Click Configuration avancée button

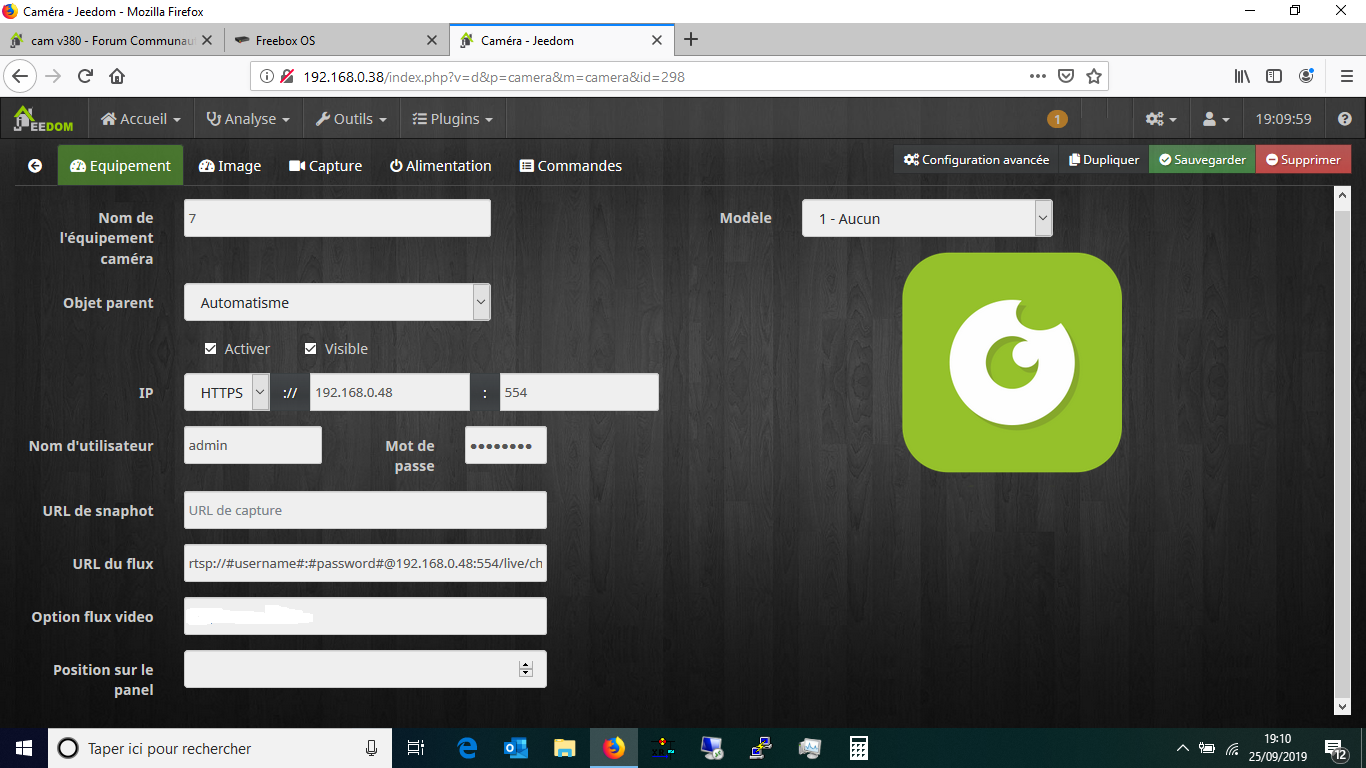point(976,159)
